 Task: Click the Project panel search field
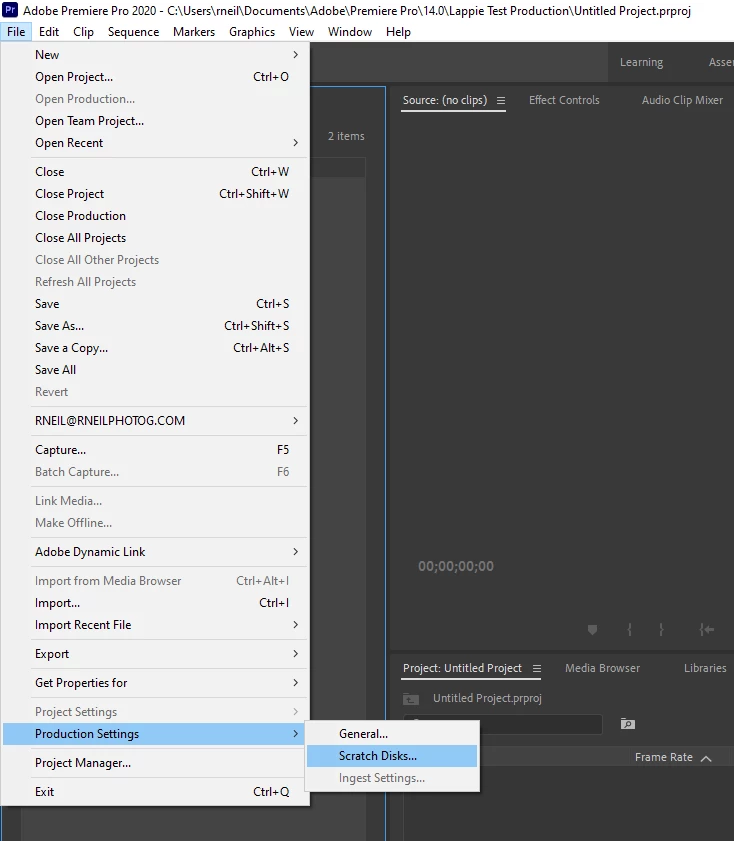[x=503, y=724]
